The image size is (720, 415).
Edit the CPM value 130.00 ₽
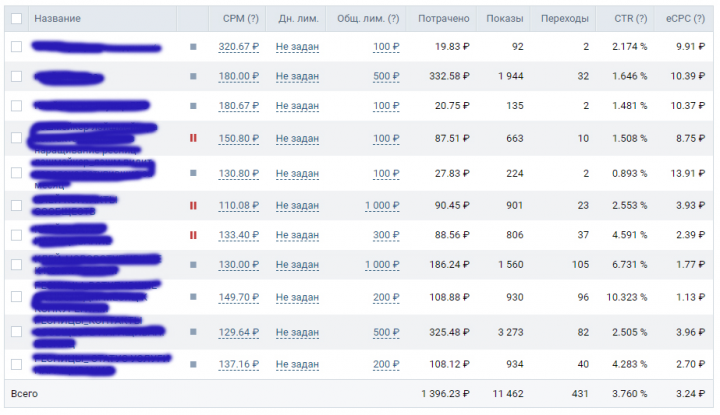239,265
